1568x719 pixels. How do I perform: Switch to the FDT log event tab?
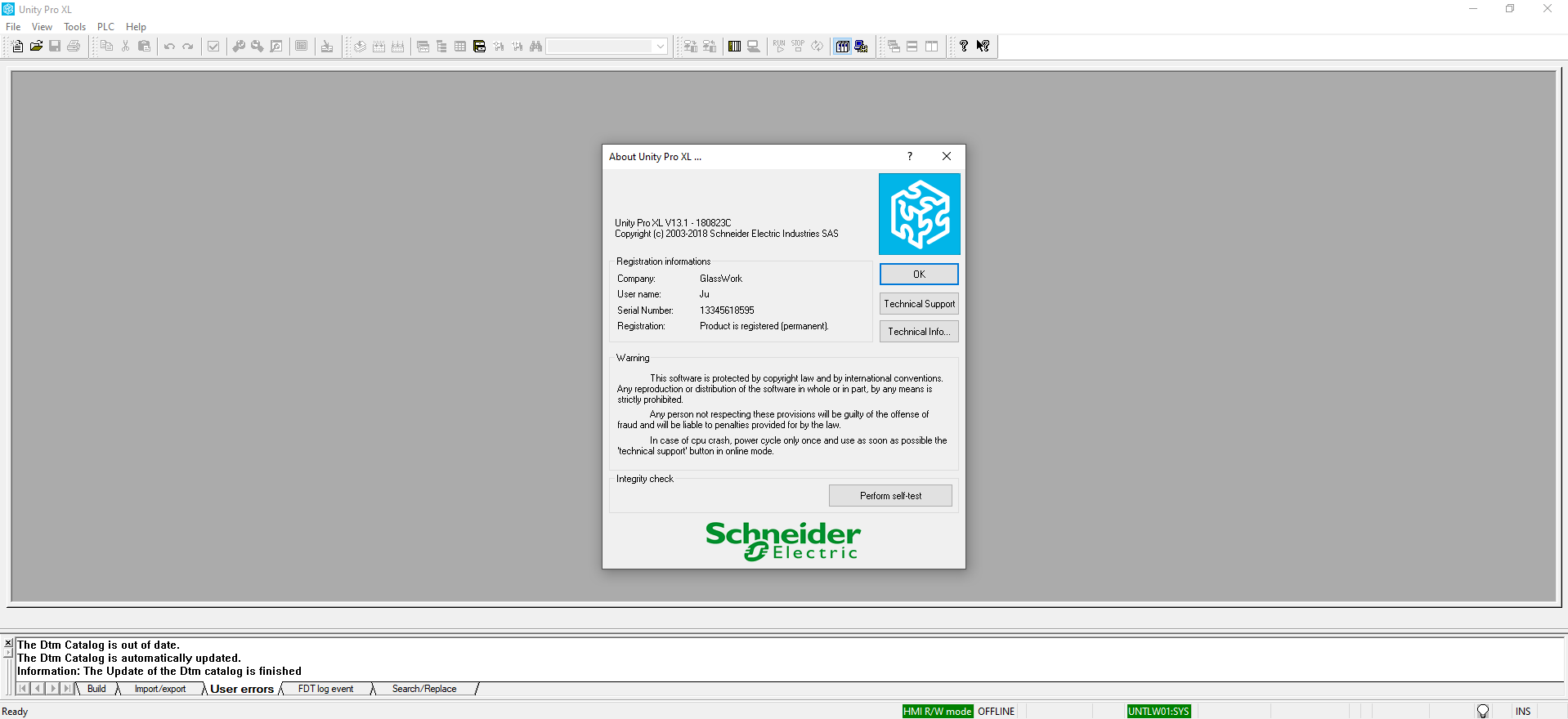tap(325, 689)
